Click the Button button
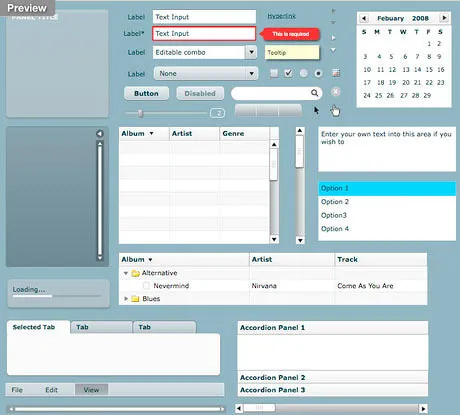This screenshot has width=460, height=415. [146, 93]
